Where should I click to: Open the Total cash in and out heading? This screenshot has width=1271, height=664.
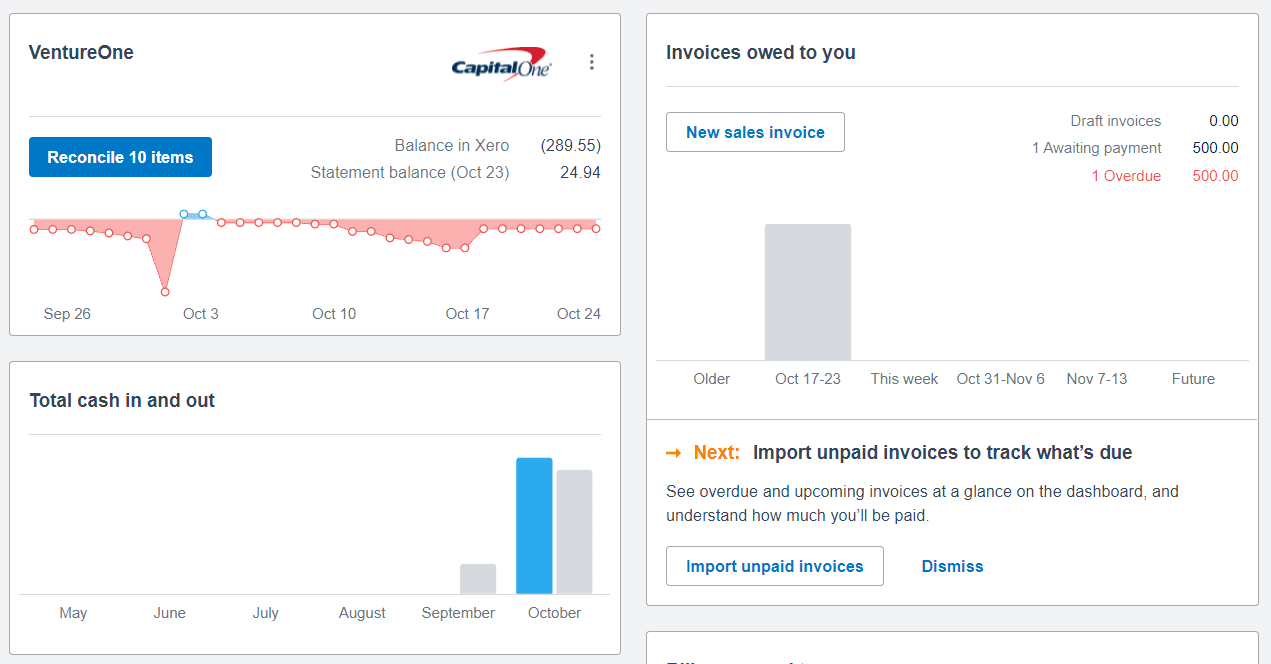coord(122,401)
